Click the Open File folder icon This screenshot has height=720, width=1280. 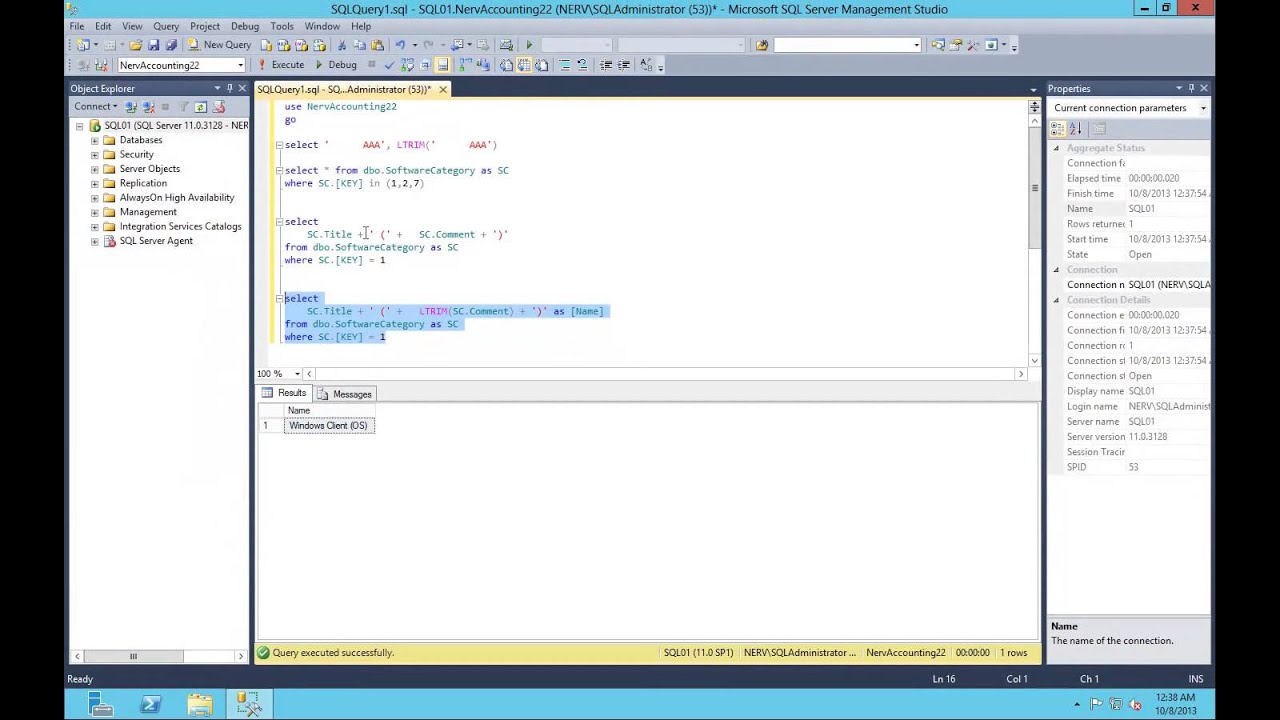click(135, 45)
